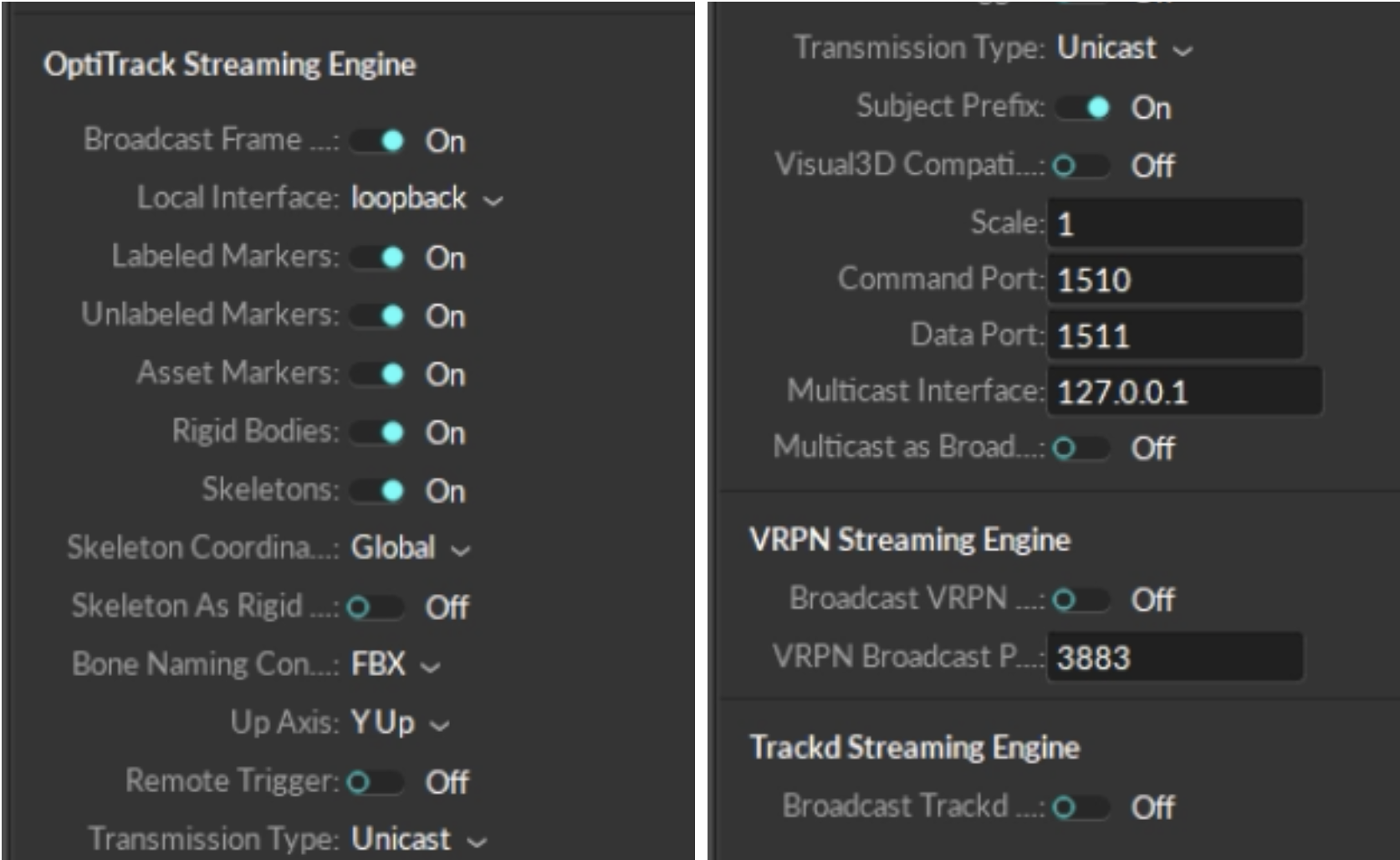Screen dimensions: 1400x860
Task: Open the Local Interface loopback dropdown
Action: tap(427, 199)
